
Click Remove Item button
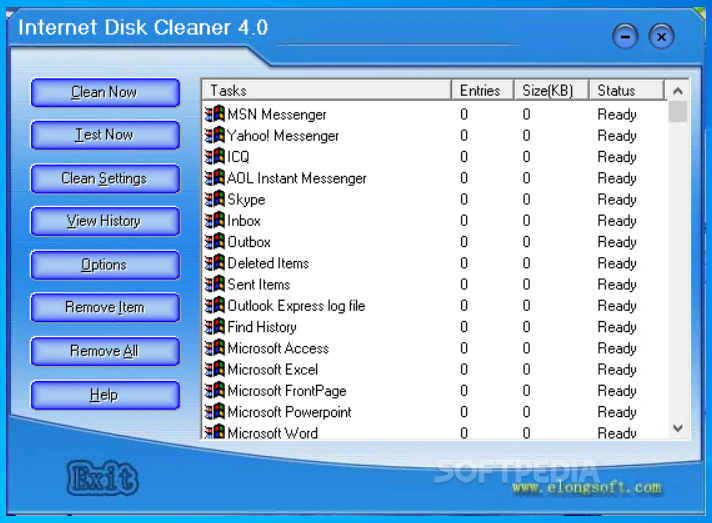click(105, 307)
